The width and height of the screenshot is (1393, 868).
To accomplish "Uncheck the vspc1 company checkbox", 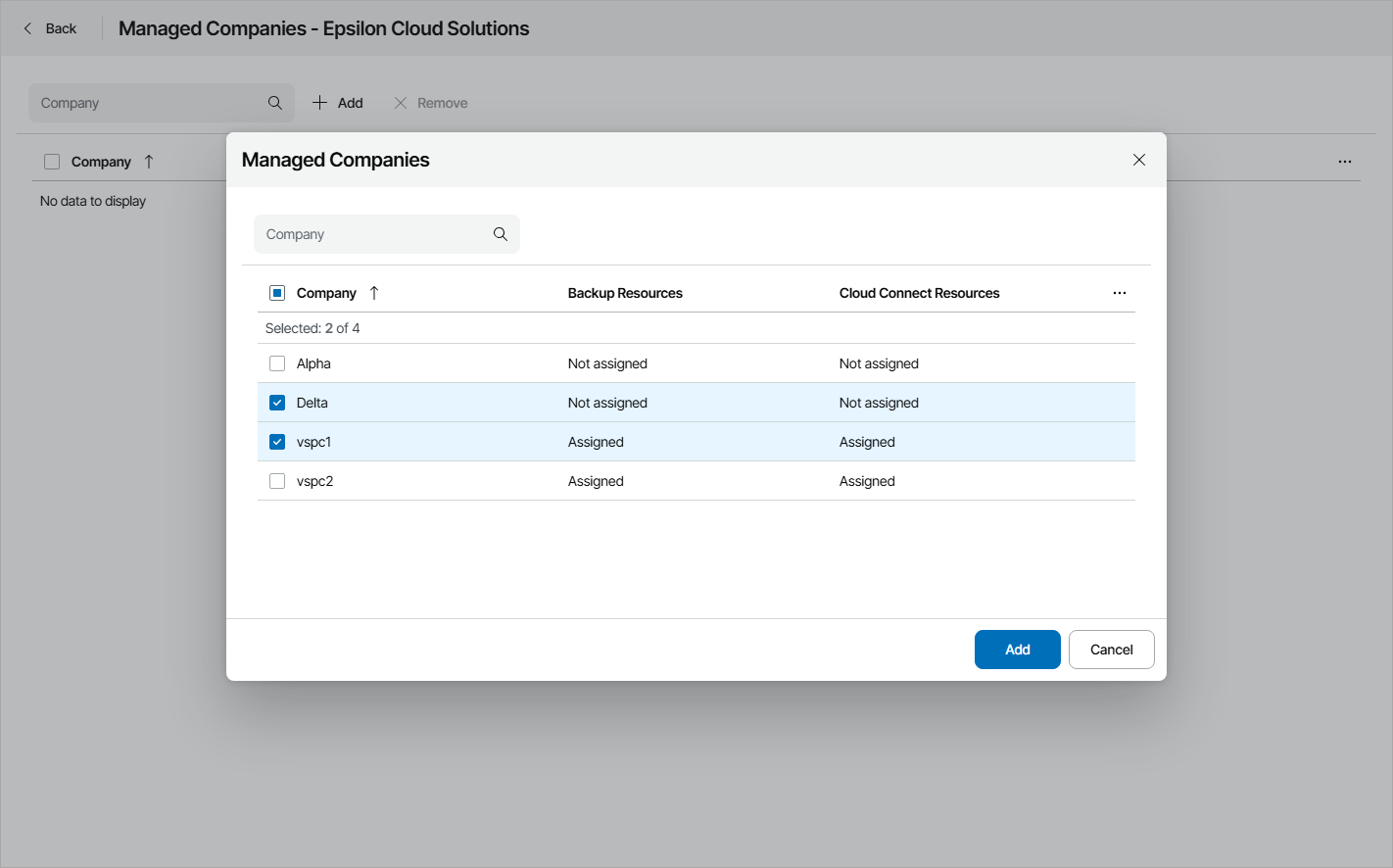I will coord(277,442).
